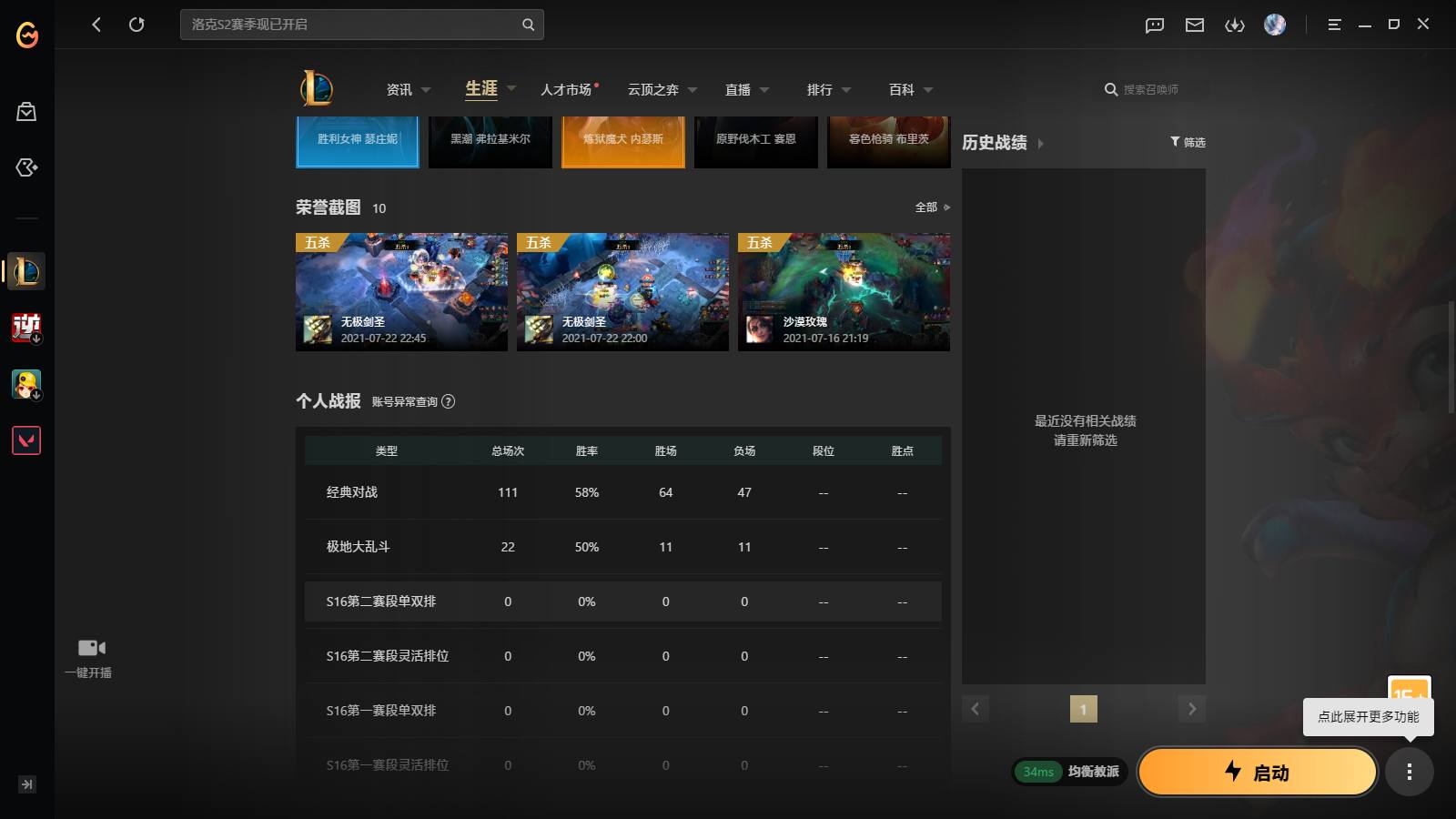Click the 段位 column header
Viewport: 1456px width, 819px height.
(824, 450)
